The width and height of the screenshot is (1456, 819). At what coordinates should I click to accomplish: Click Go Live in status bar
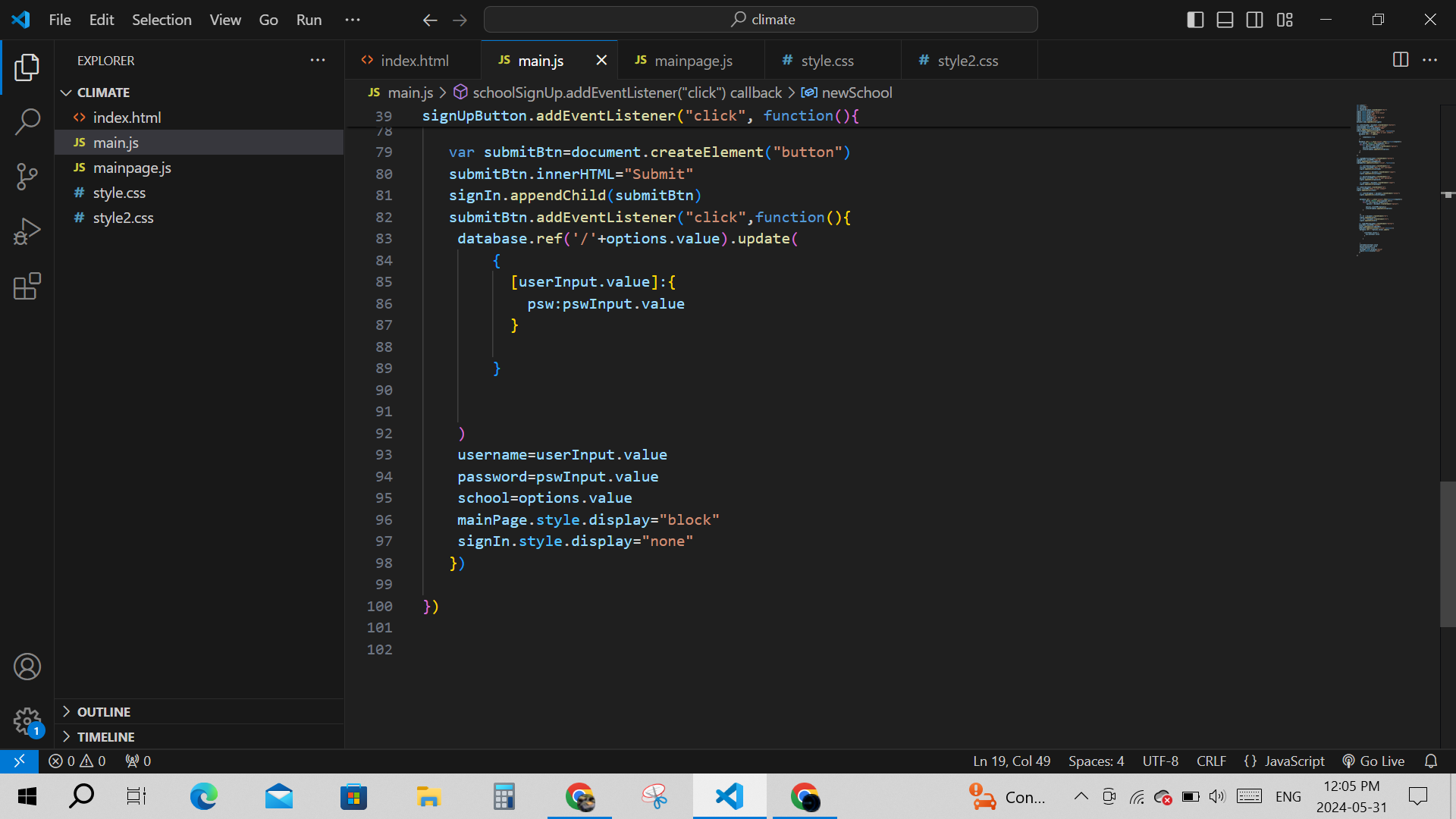click(x=1373, y=761)
